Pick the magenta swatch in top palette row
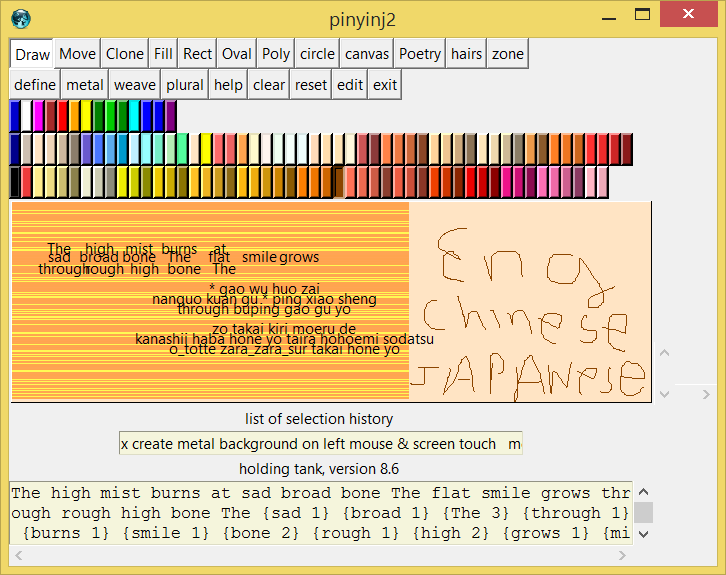726x575 pixels. click(39, 116)
